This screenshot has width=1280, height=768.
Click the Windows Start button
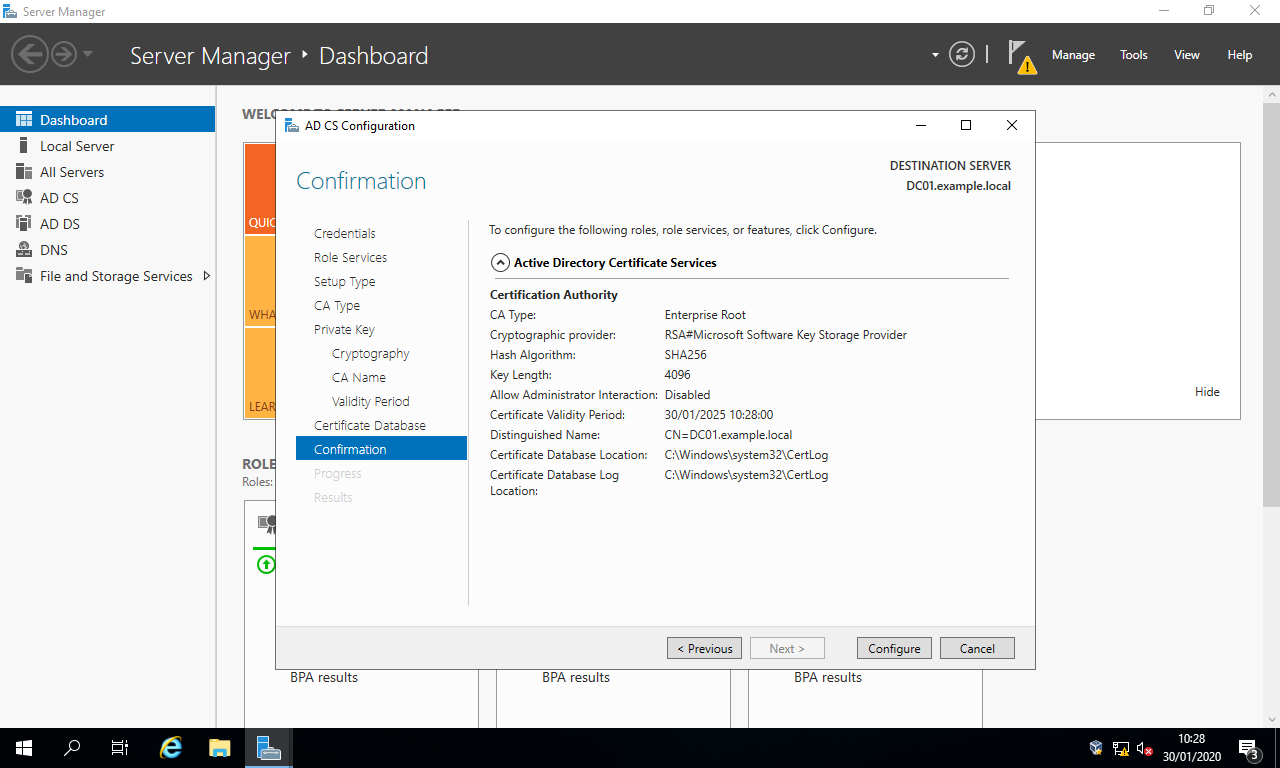tap(24, 747)
